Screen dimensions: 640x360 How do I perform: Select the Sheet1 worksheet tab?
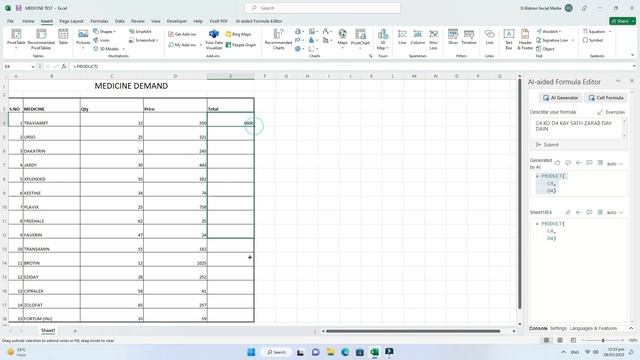[x=48, y=330]
